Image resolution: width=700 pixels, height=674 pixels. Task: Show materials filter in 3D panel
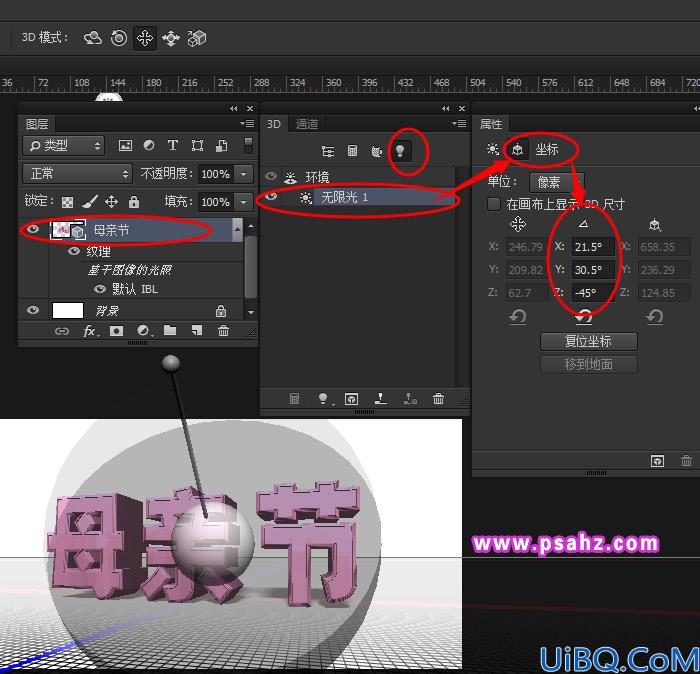coord(376,151)
